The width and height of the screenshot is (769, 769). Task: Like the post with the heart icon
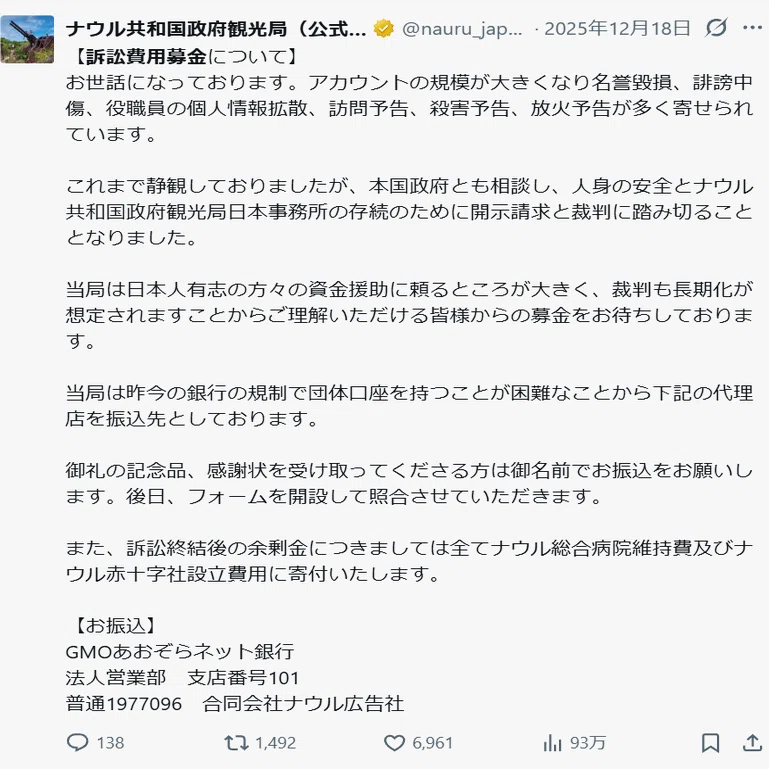click(x=394, y=743)
